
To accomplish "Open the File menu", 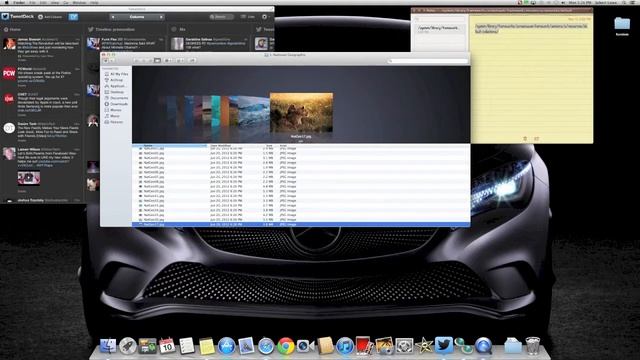I will tap(32, 2).
